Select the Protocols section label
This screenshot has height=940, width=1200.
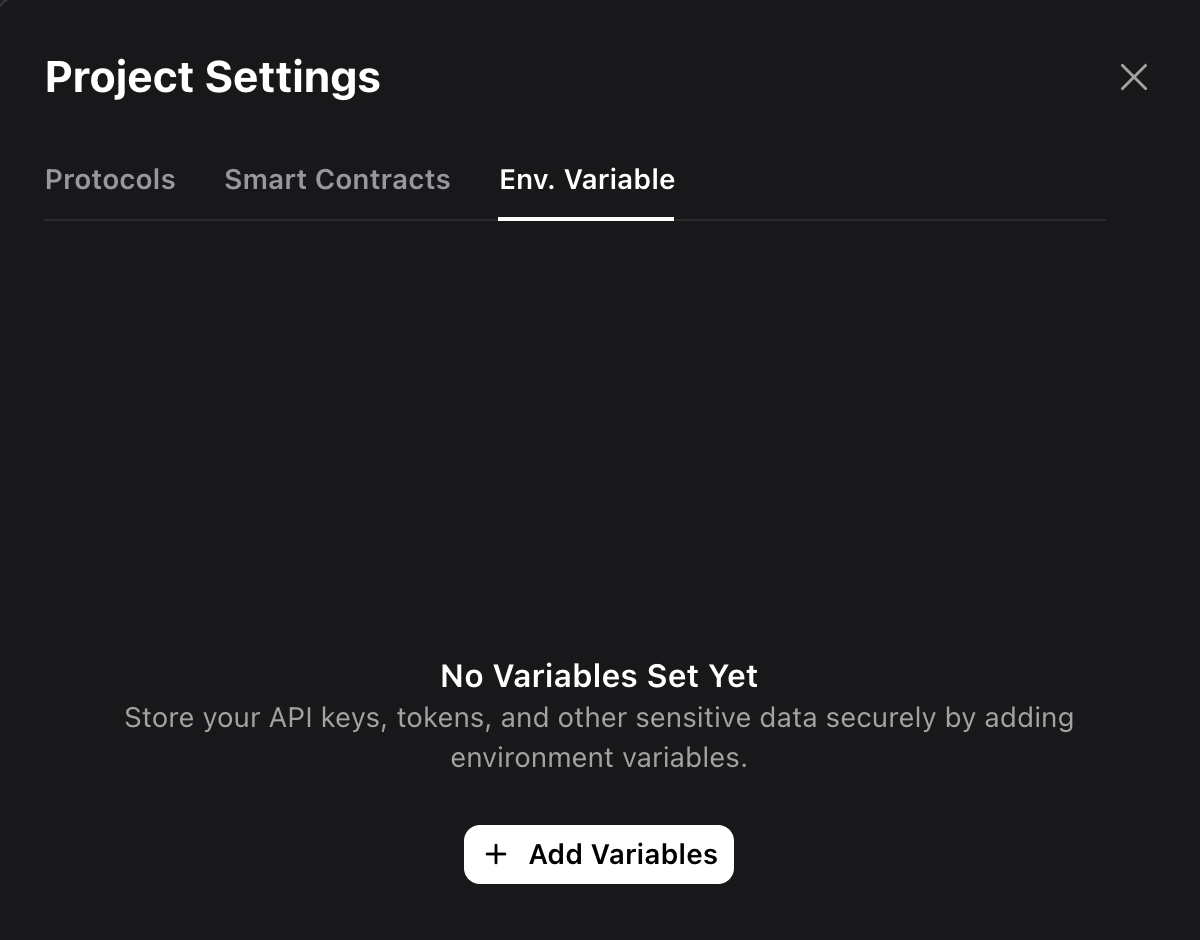(110, 179)
